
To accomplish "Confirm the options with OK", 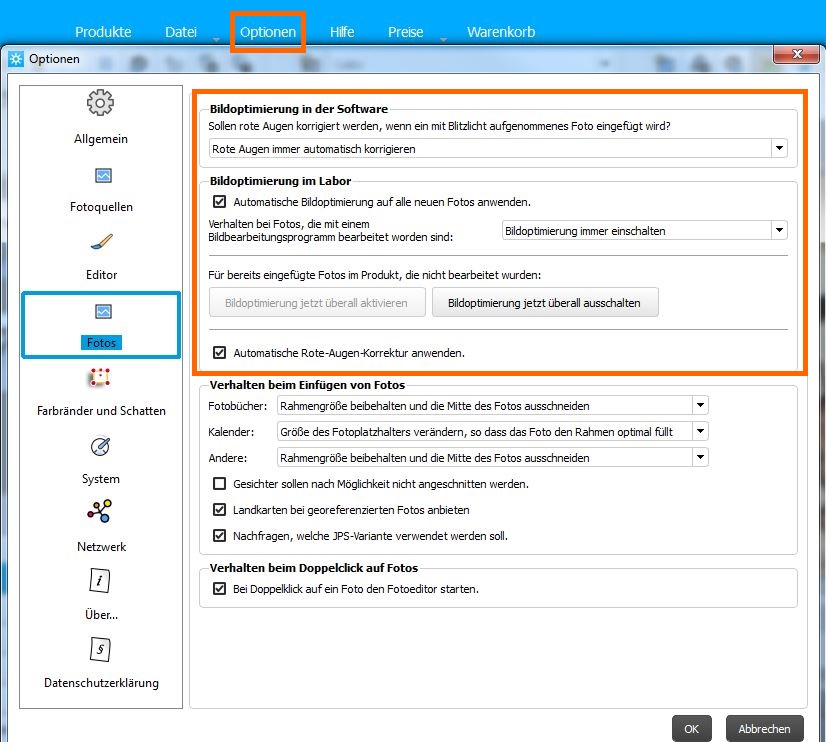I will point(691,729).
